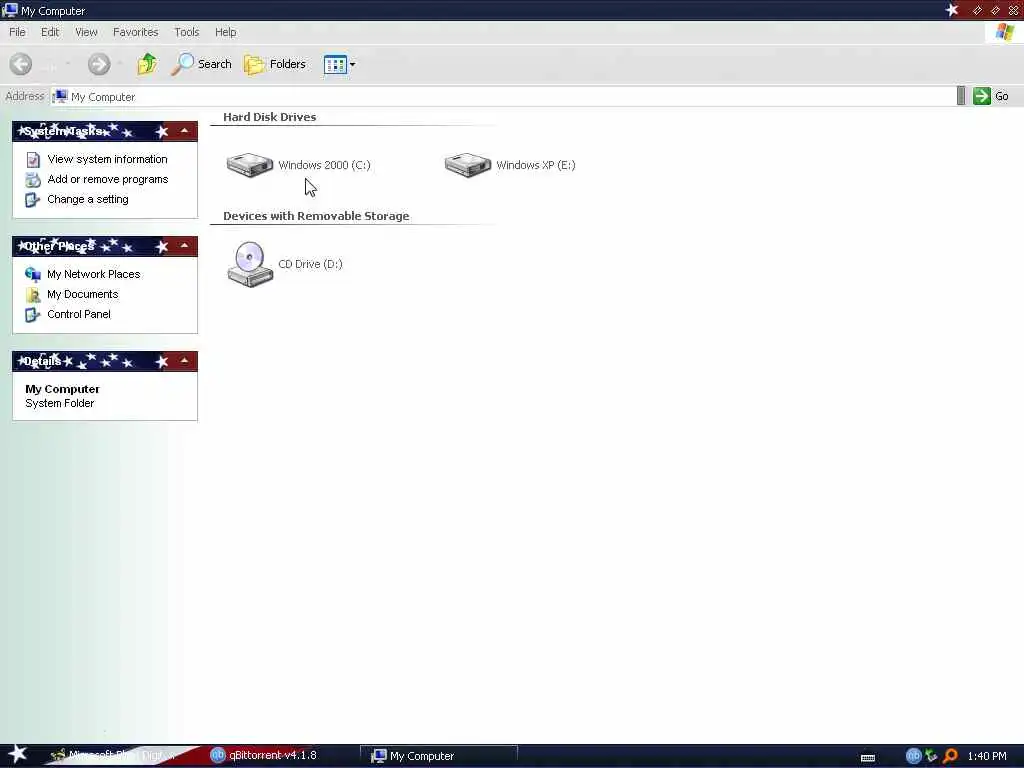The height and width of the screenshot is (768, 1024).
Task: Open the File menu
Action: (x=17, y=32)
